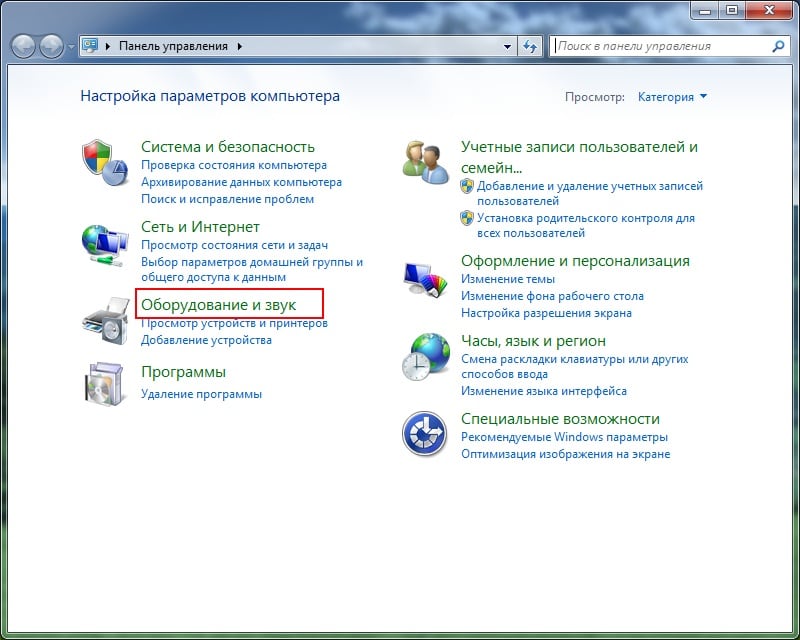The height and width of the screenshot is (640, 800).
Task: Open Оборудование и звук category
Action: (218, 304)
